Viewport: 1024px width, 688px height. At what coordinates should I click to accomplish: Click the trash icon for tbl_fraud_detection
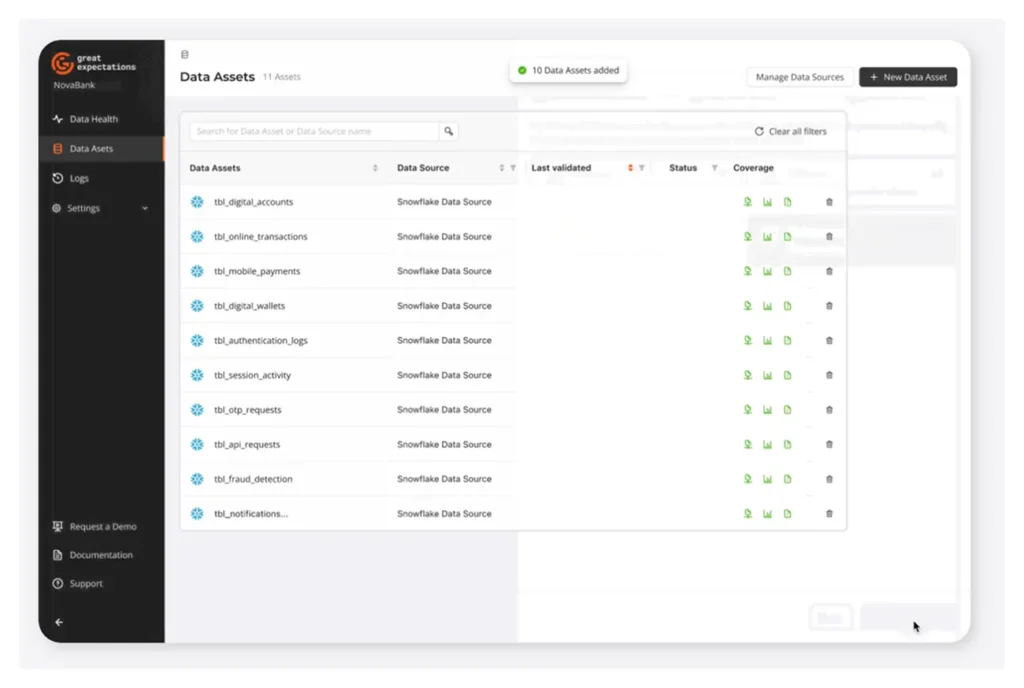829,479
